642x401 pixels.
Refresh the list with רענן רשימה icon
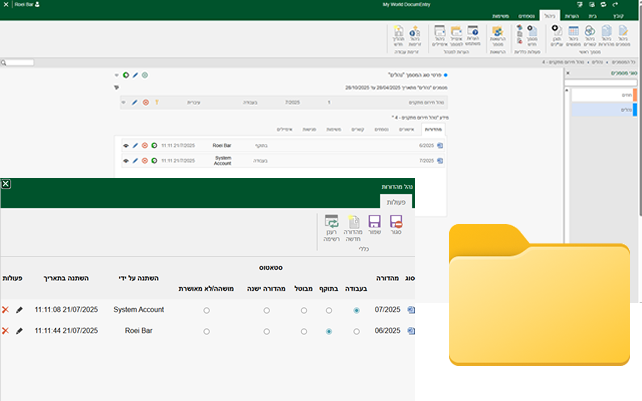(331, 225)
